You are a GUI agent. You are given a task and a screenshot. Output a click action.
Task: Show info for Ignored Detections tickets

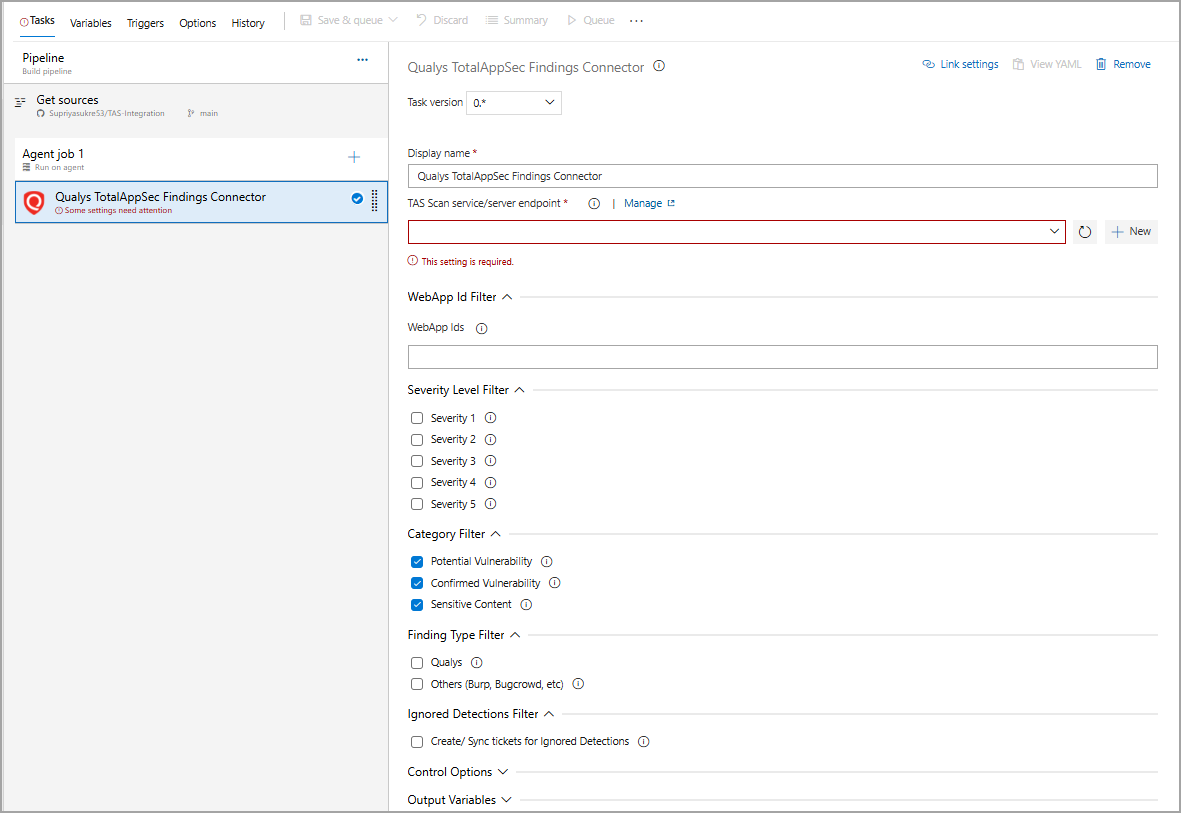[644, 741]
